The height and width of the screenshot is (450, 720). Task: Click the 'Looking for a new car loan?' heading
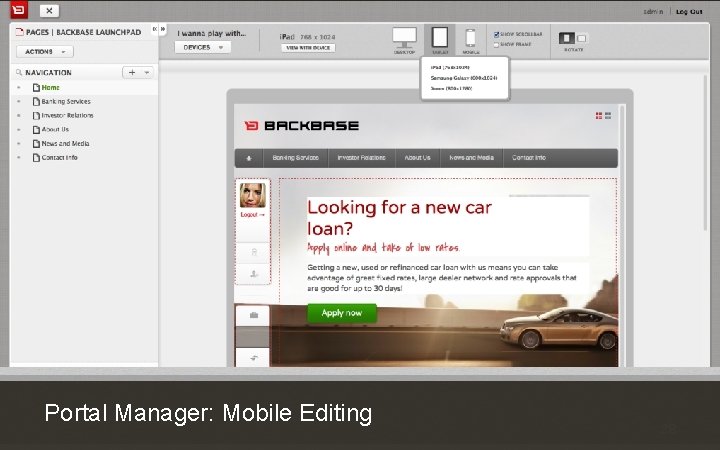[399, 218]
